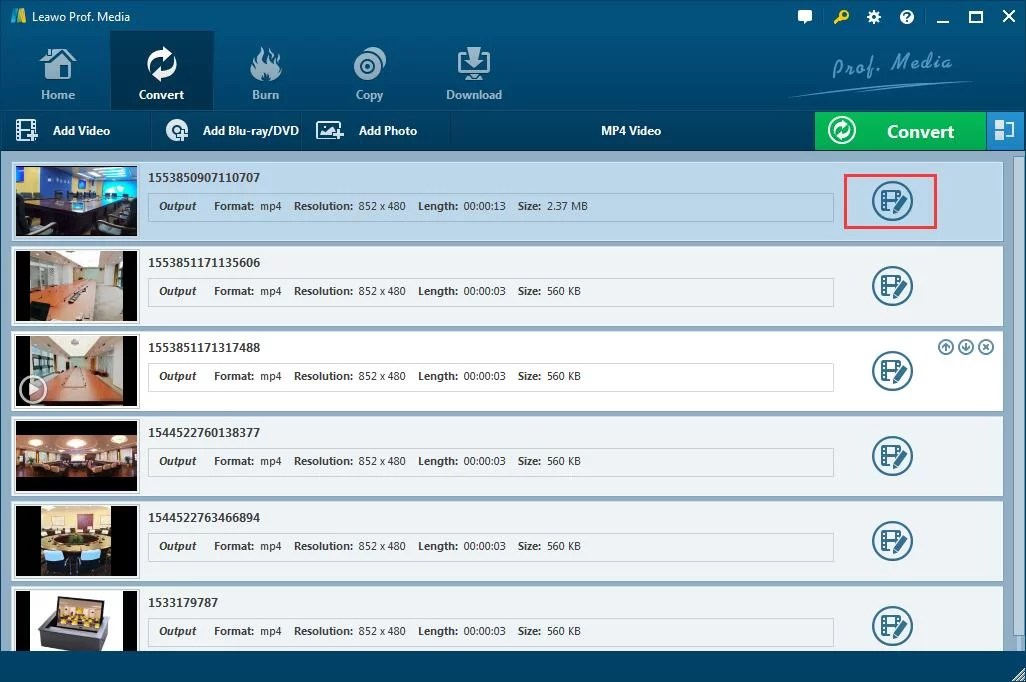Toggle the side panel layout icon
Image resolution: width=1026 pixels, height=682 pixels.
click(x=1004, y=131)
